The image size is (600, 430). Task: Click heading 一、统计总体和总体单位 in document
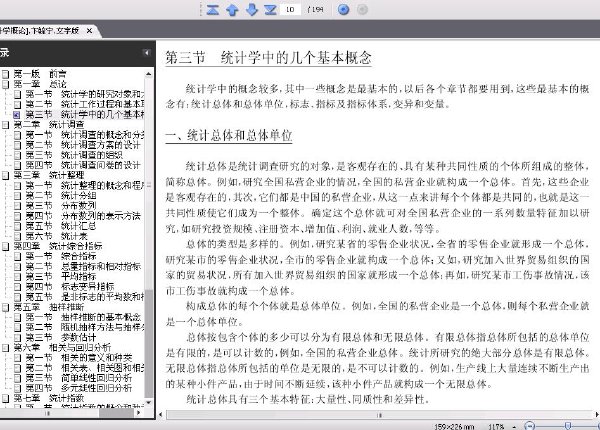coord(229,135)
